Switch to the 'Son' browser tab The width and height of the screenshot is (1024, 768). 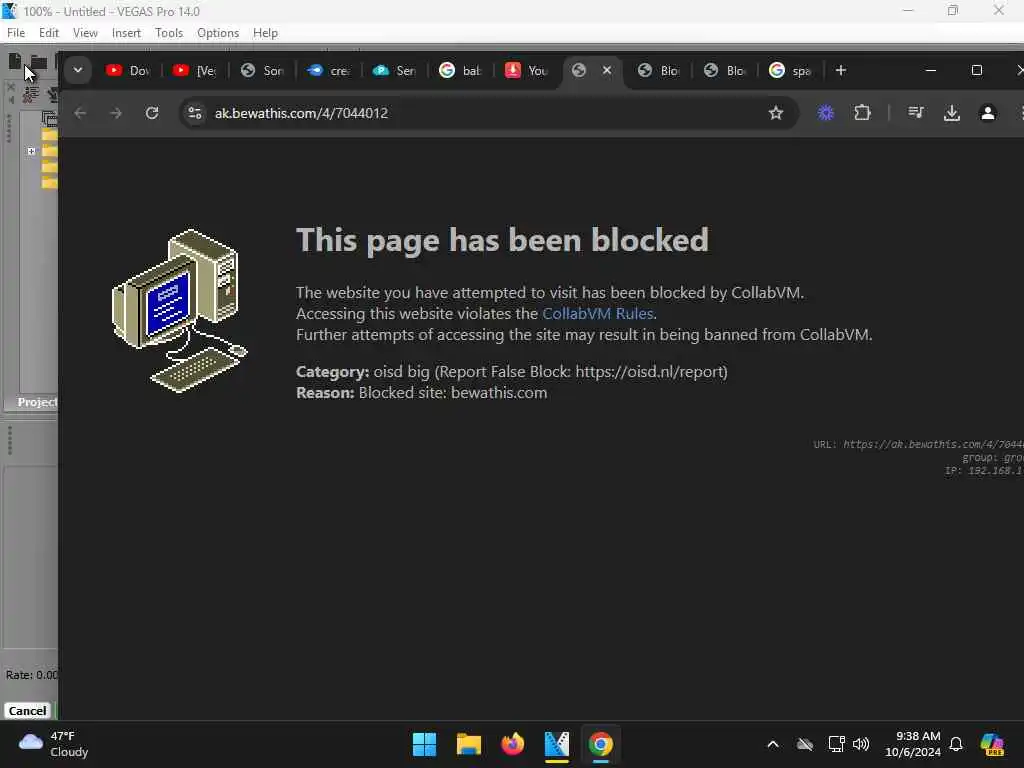[261, 71]
